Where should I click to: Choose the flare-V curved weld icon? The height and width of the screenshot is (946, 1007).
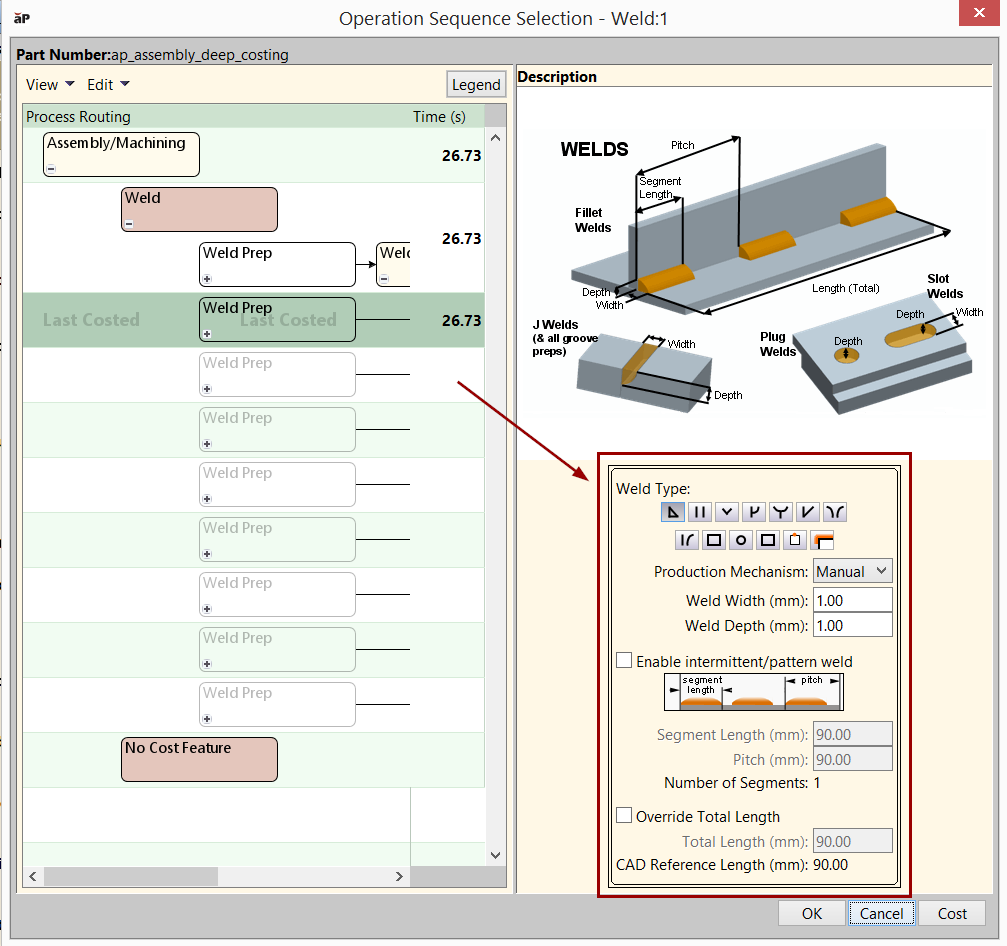[x=835, y=512]
